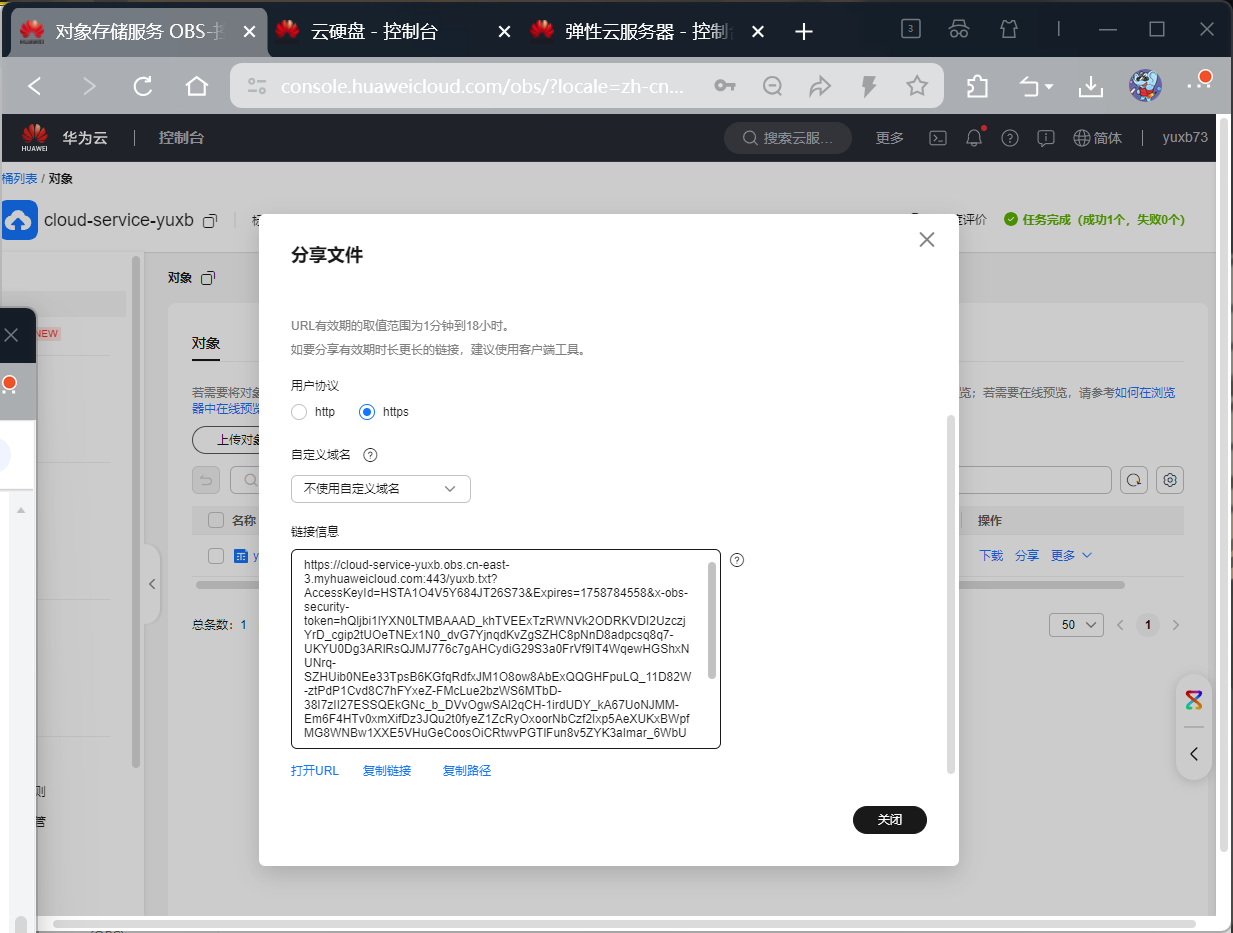Select the https protocol radio button
Screen dimensions: 1233x933
click(x=367, y=412)
